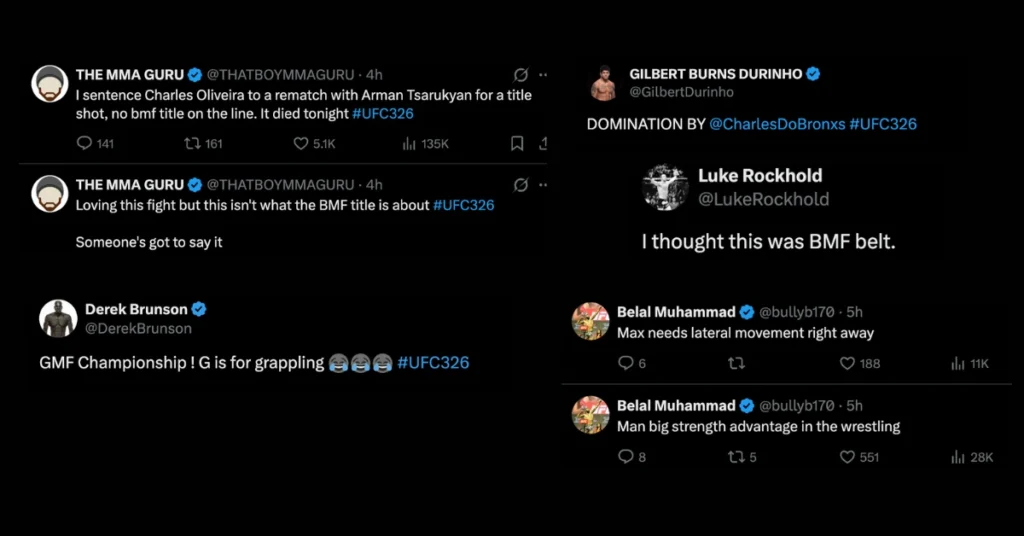Click the @DerekBrunson handle
The width and height of the screenshot is (1024, 536).
tap(138, 328)
